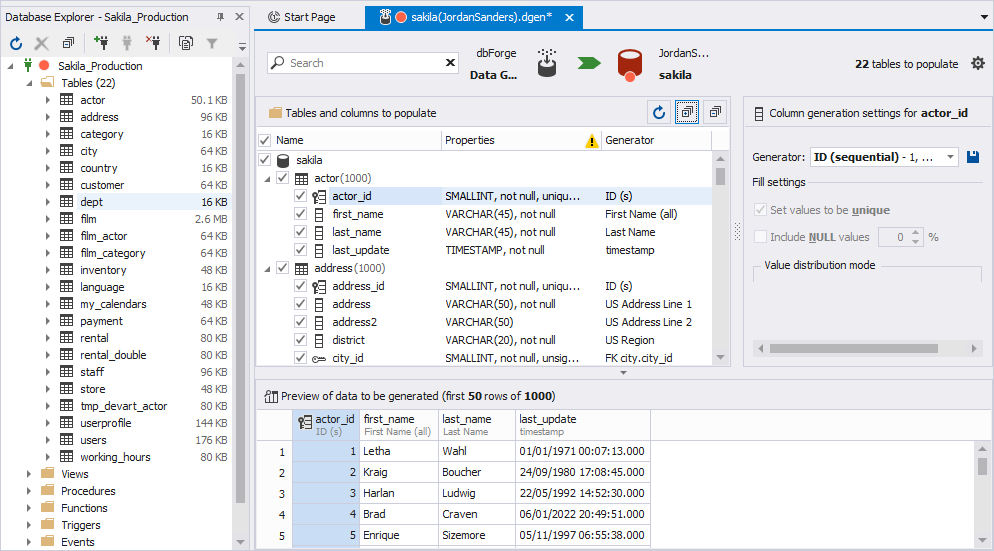The image size is (994, 551).
Task: Collapse the Tables (22) folder
Action: pos(29,83)
